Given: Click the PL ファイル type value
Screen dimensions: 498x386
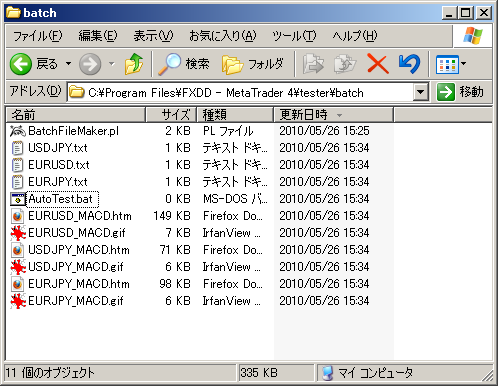Looking at the screenshot, I should [228, 131].
